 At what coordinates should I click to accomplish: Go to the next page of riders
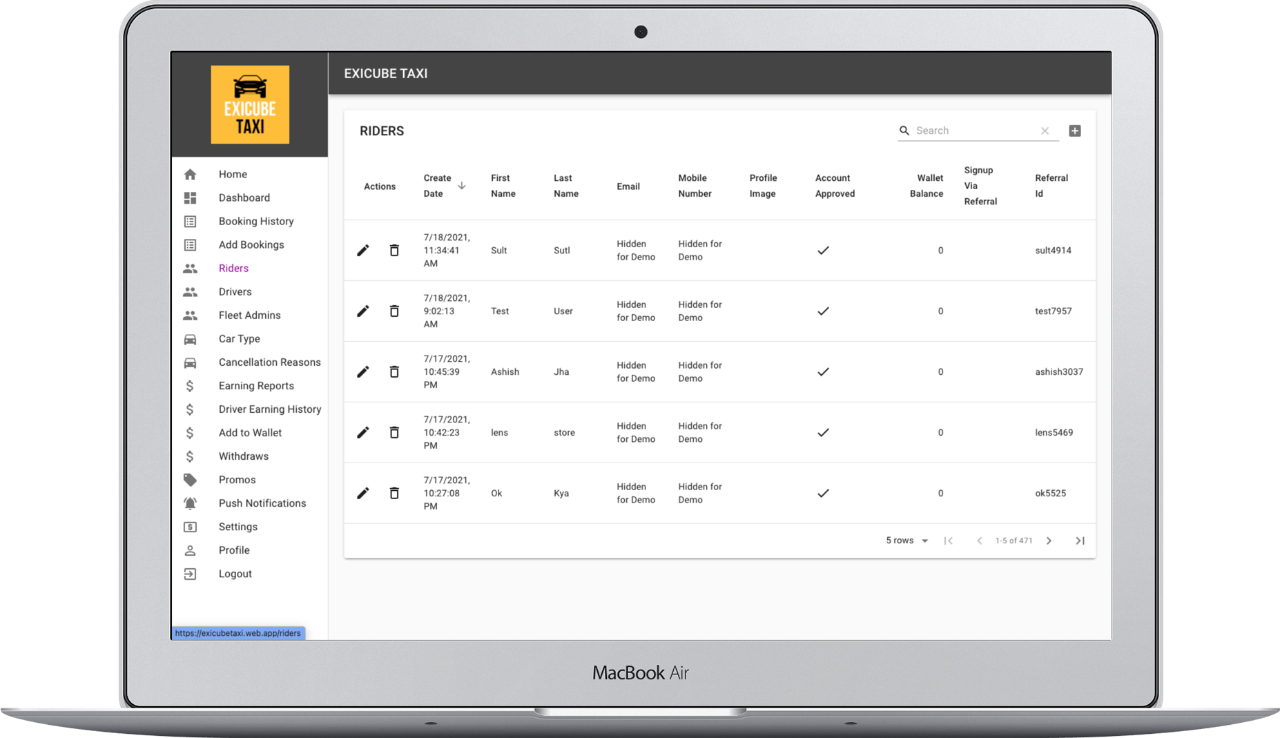[x=1049, y=541]
